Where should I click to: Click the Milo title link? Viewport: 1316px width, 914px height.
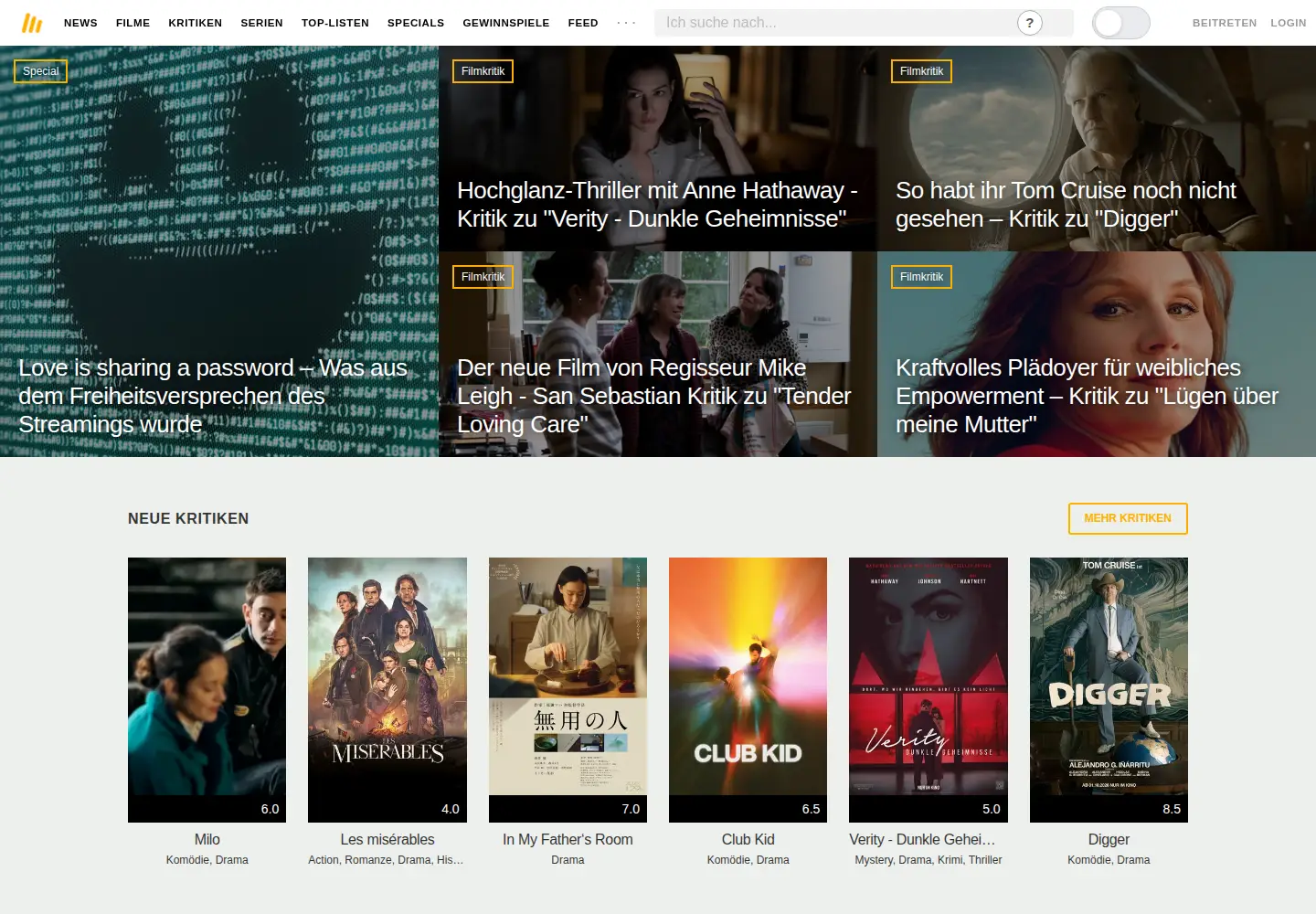[207, 839]
